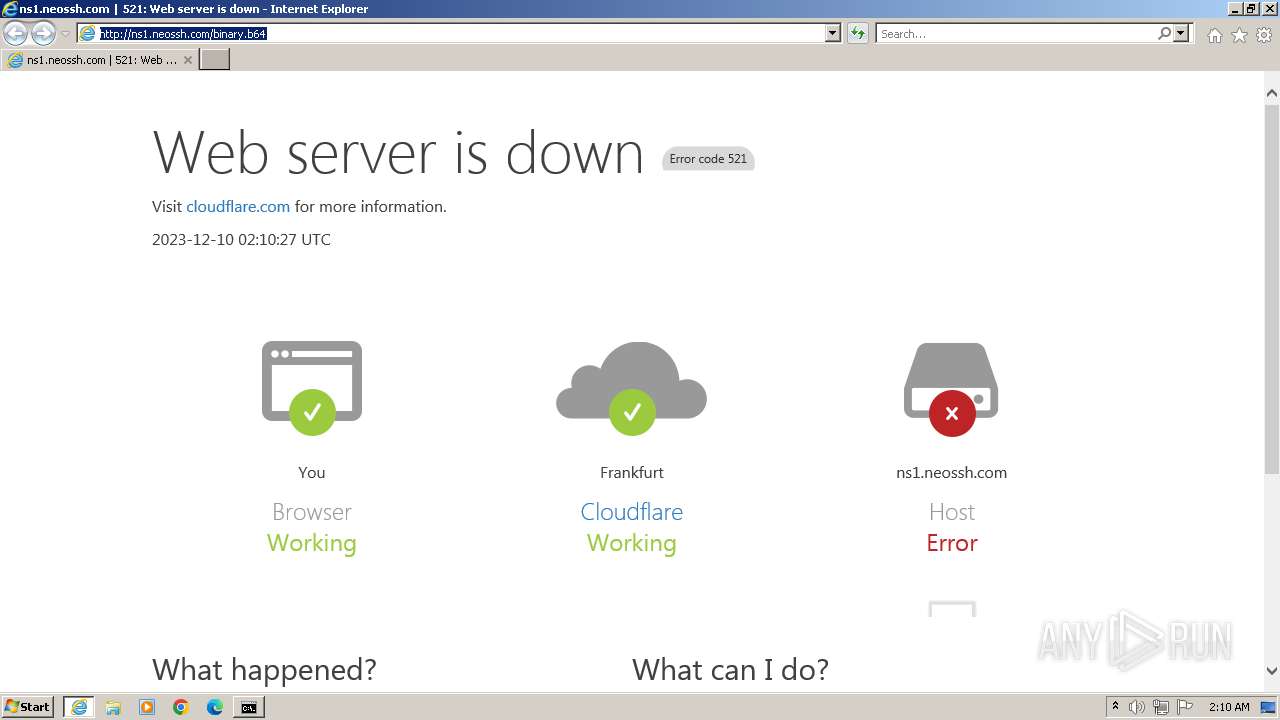
Task: Start search with the magnifier icon
Action: coord(1164,33)
